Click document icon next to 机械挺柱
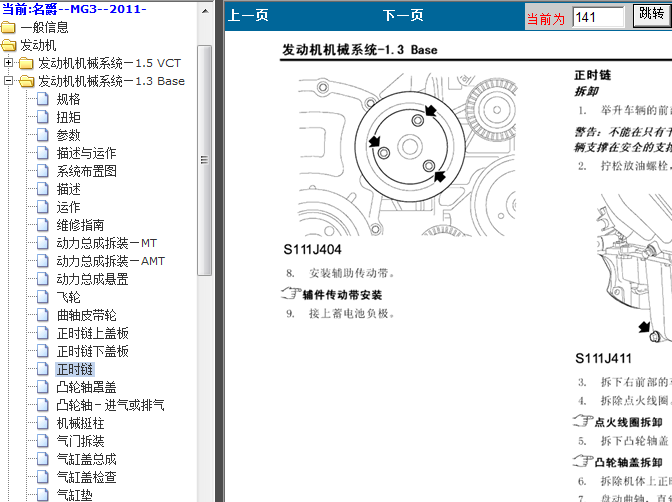Image resolution: width=672 pixels, height=502 pixels. coord(42,423)
